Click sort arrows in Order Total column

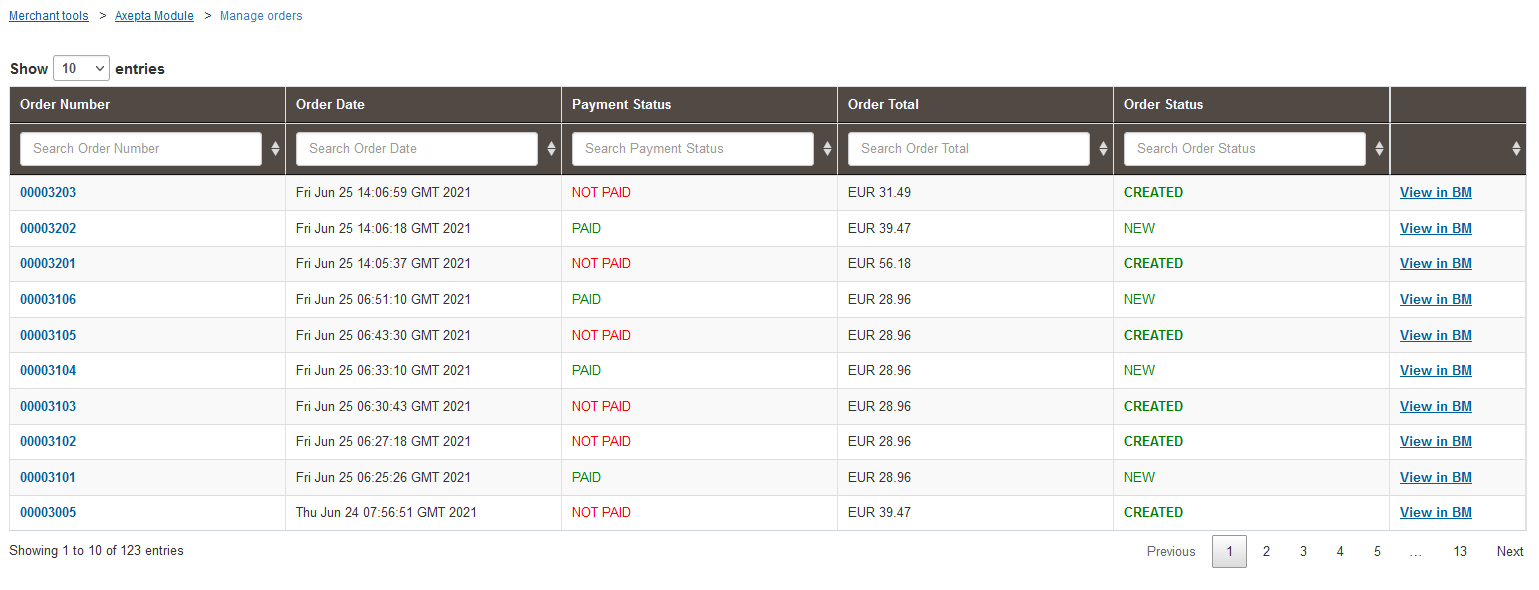pos(1103,149)
